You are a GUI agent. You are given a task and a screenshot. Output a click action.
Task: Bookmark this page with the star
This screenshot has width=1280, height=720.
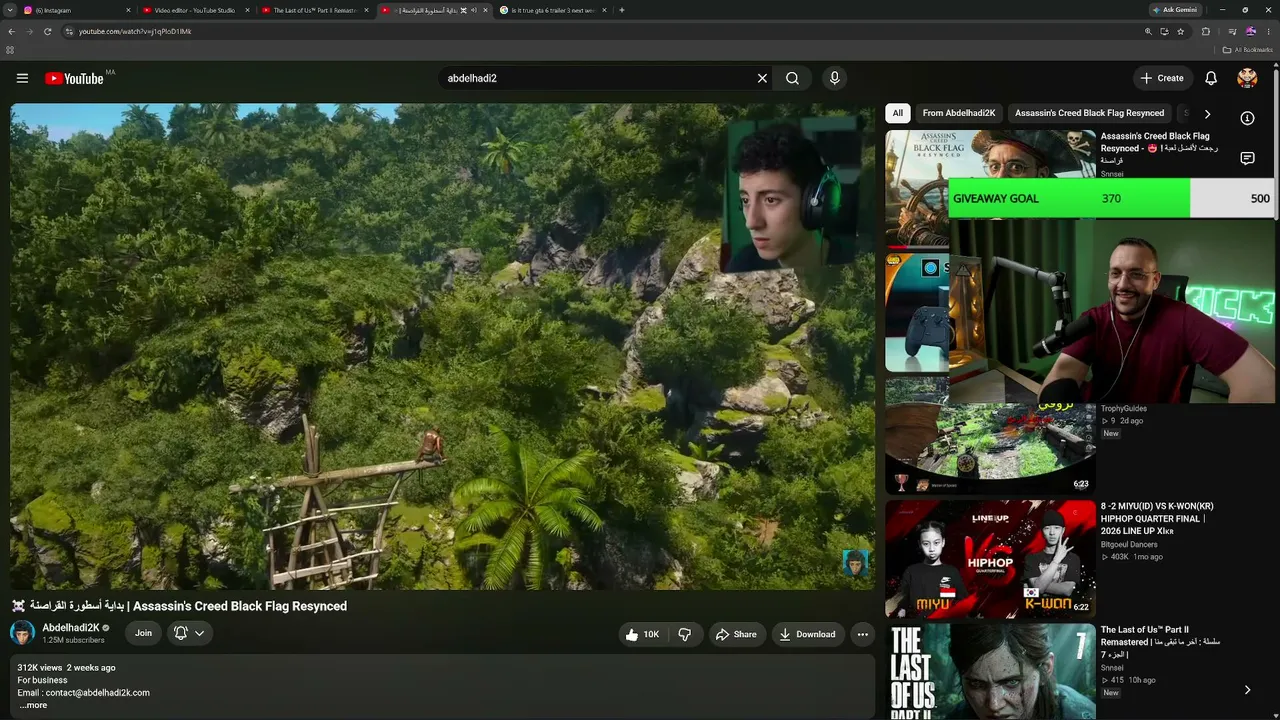click(1181, 31)
